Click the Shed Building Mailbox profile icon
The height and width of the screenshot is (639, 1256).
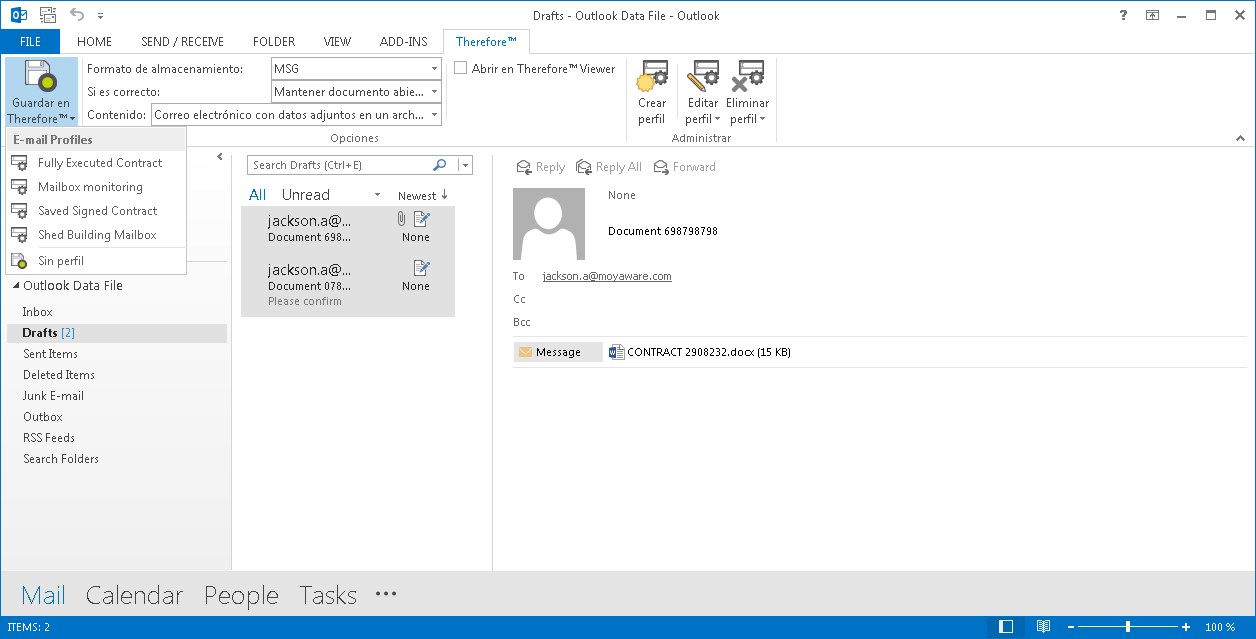tap(19, 235)
